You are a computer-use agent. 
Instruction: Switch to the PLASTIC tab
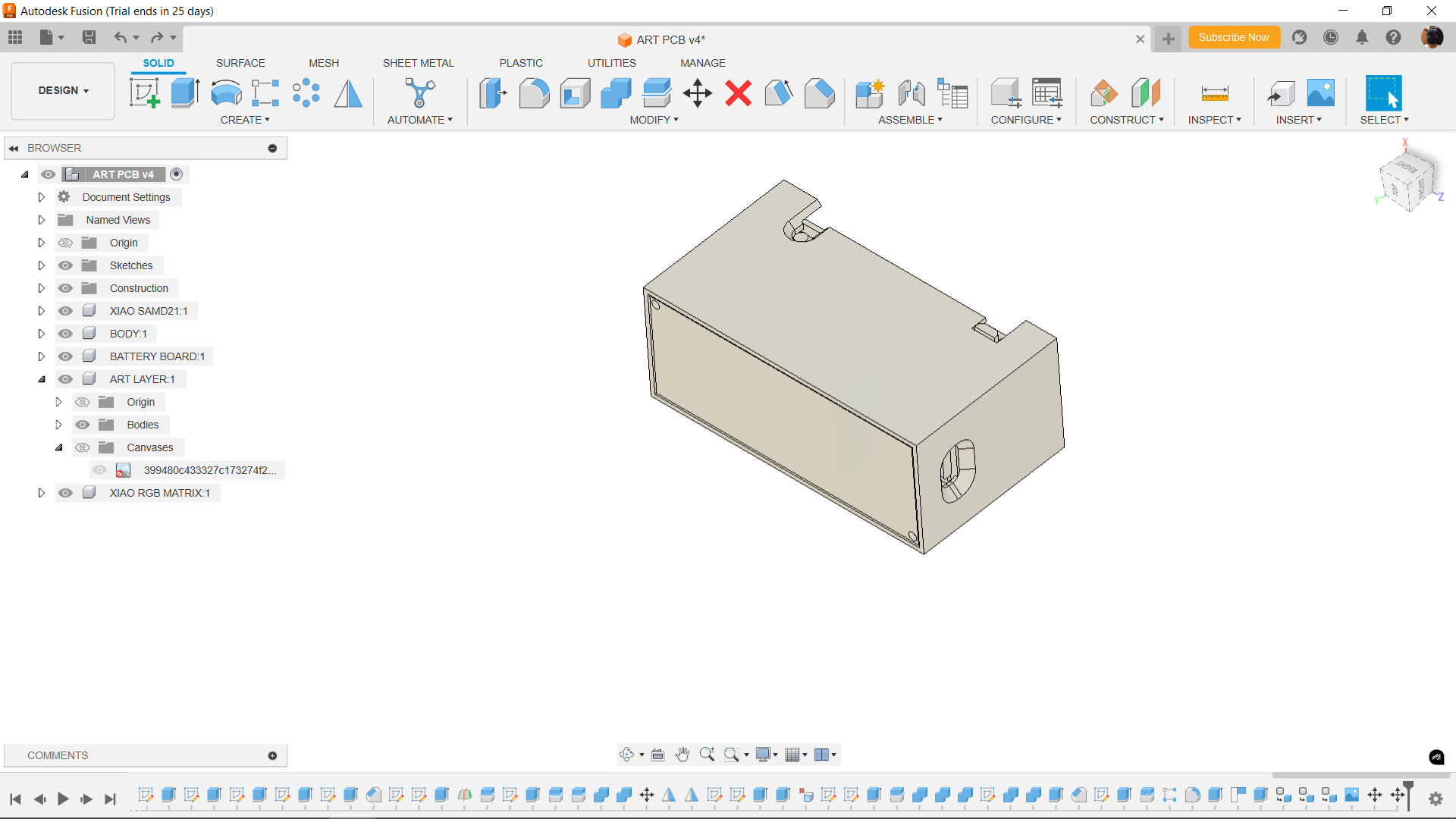[x=521, y=63]
